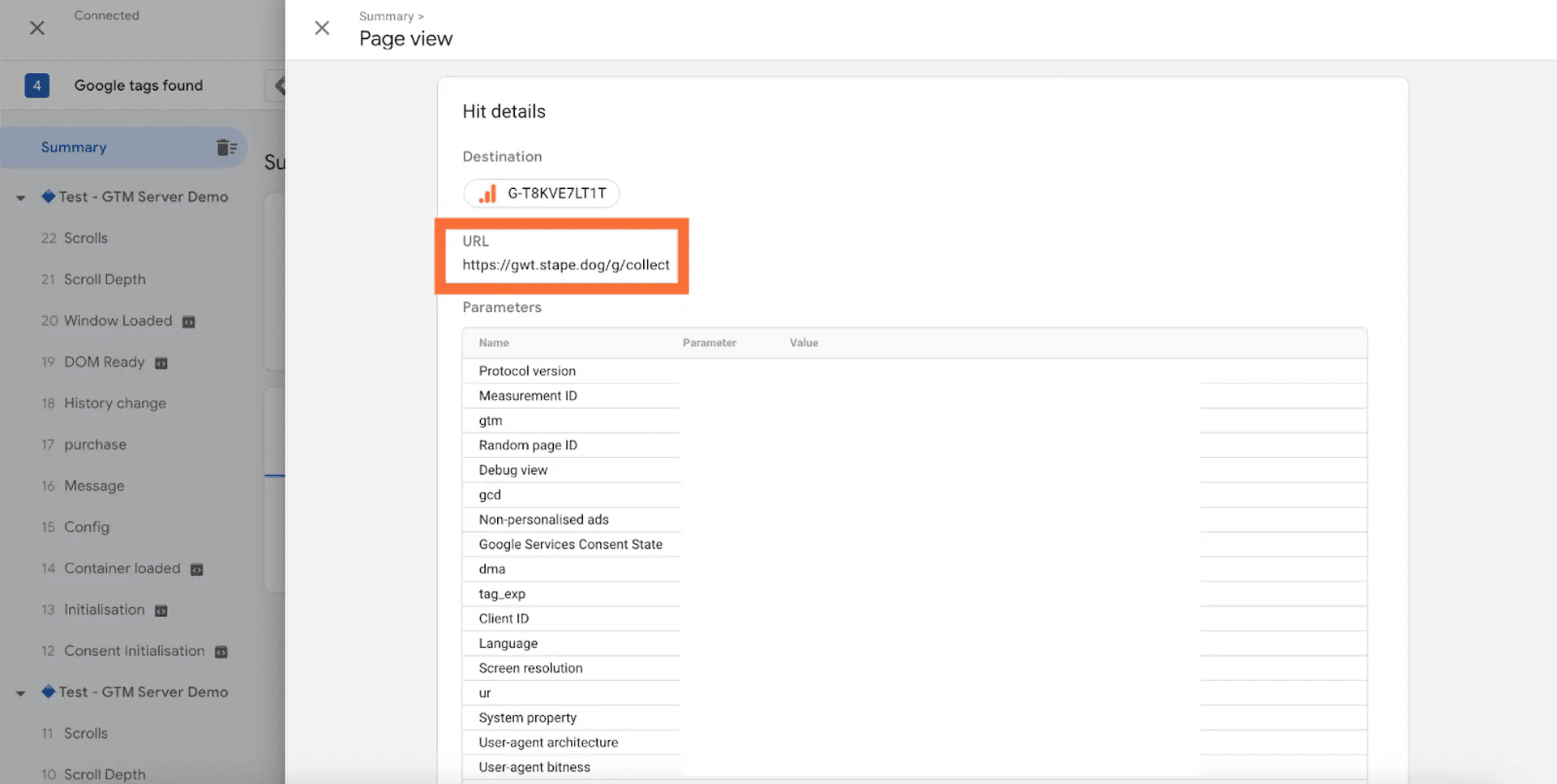Click the diamond icon of first GTM Server Demo
The height and width of the screenshot is (784, 1557).
[49, 196]
